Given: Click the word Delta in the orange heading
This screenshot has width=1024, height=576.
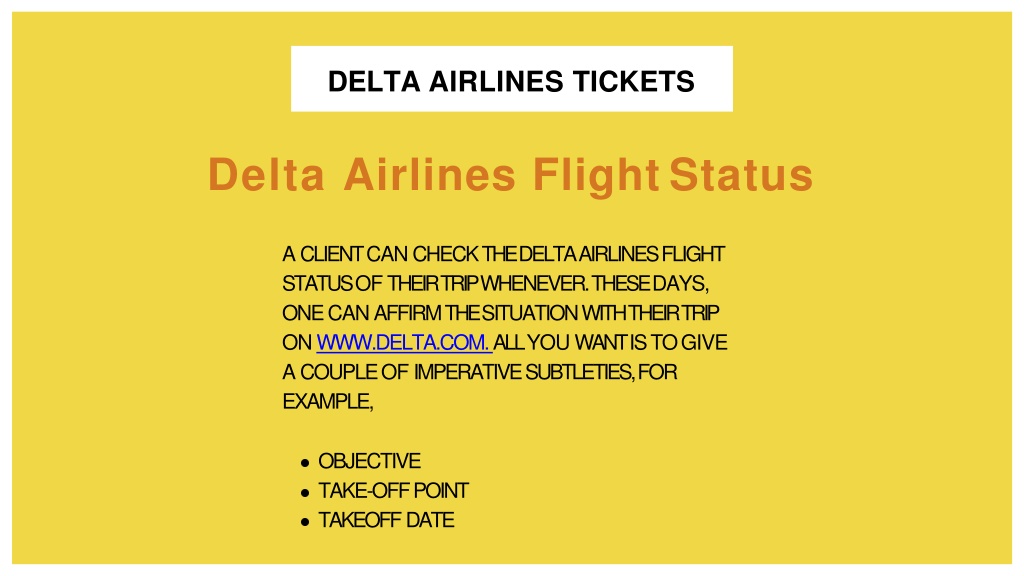Looking at the screenshot, I should [266, 174].
